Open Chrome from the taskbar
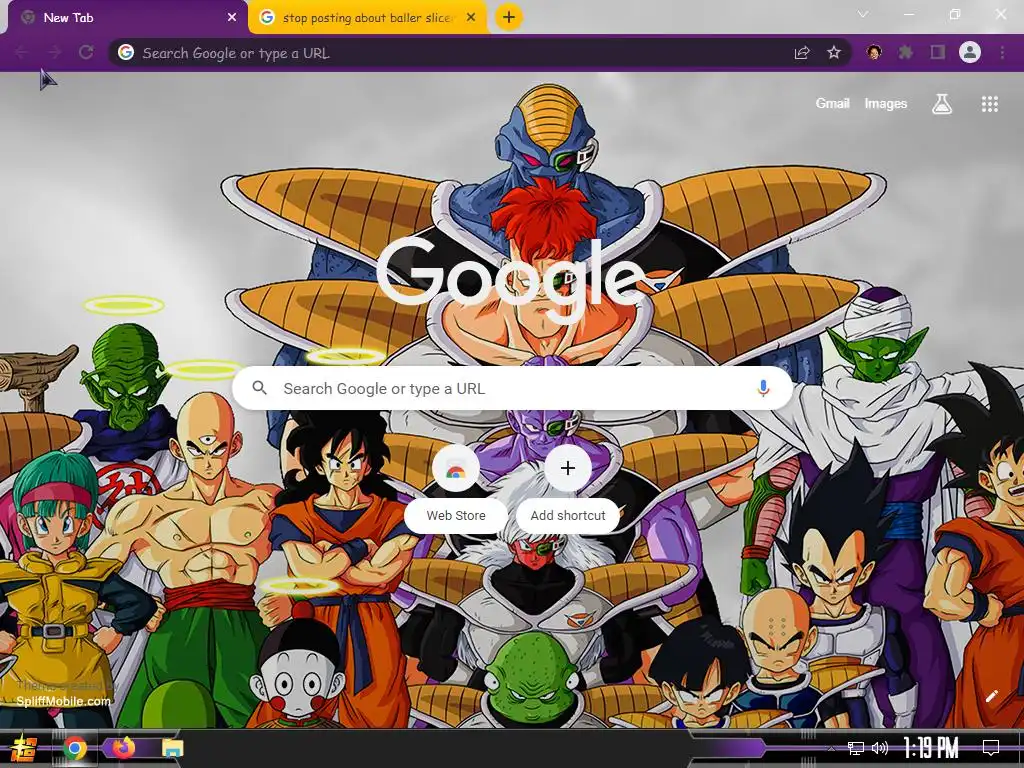1024x768 pixels. [x=74, y=748]
